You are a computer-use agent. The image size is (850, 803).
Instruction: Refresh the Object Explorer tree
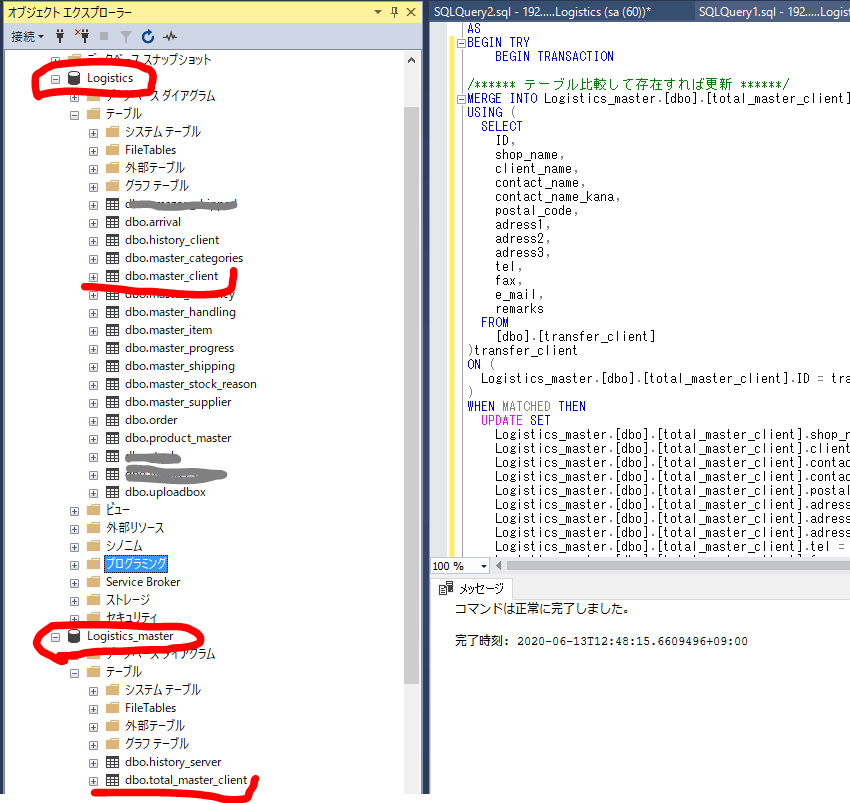[148, 36]
